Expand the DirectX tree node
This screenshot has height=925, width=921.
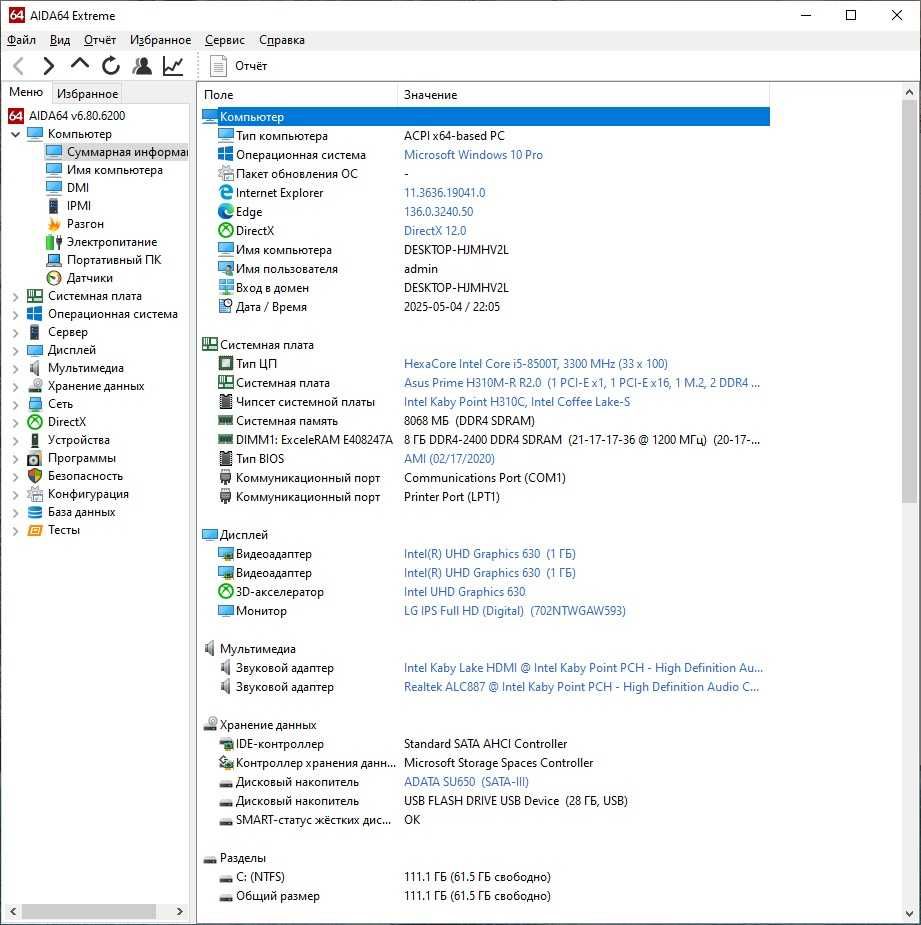16,422
